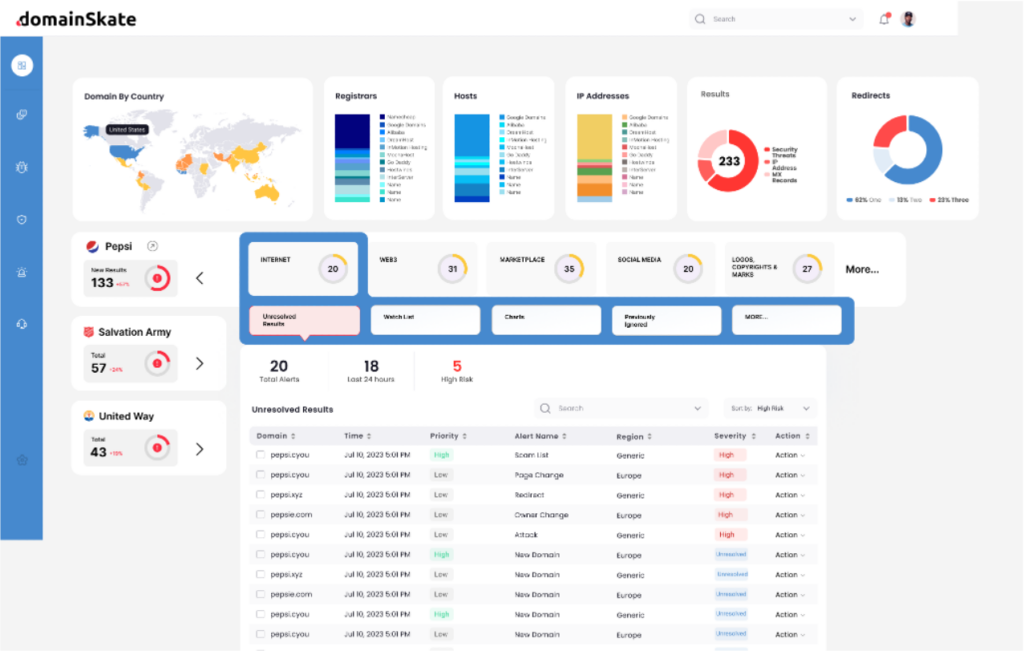Select the Redirect row checkbox
This screenshot has width=1024, height=651.
pos(261,494)
